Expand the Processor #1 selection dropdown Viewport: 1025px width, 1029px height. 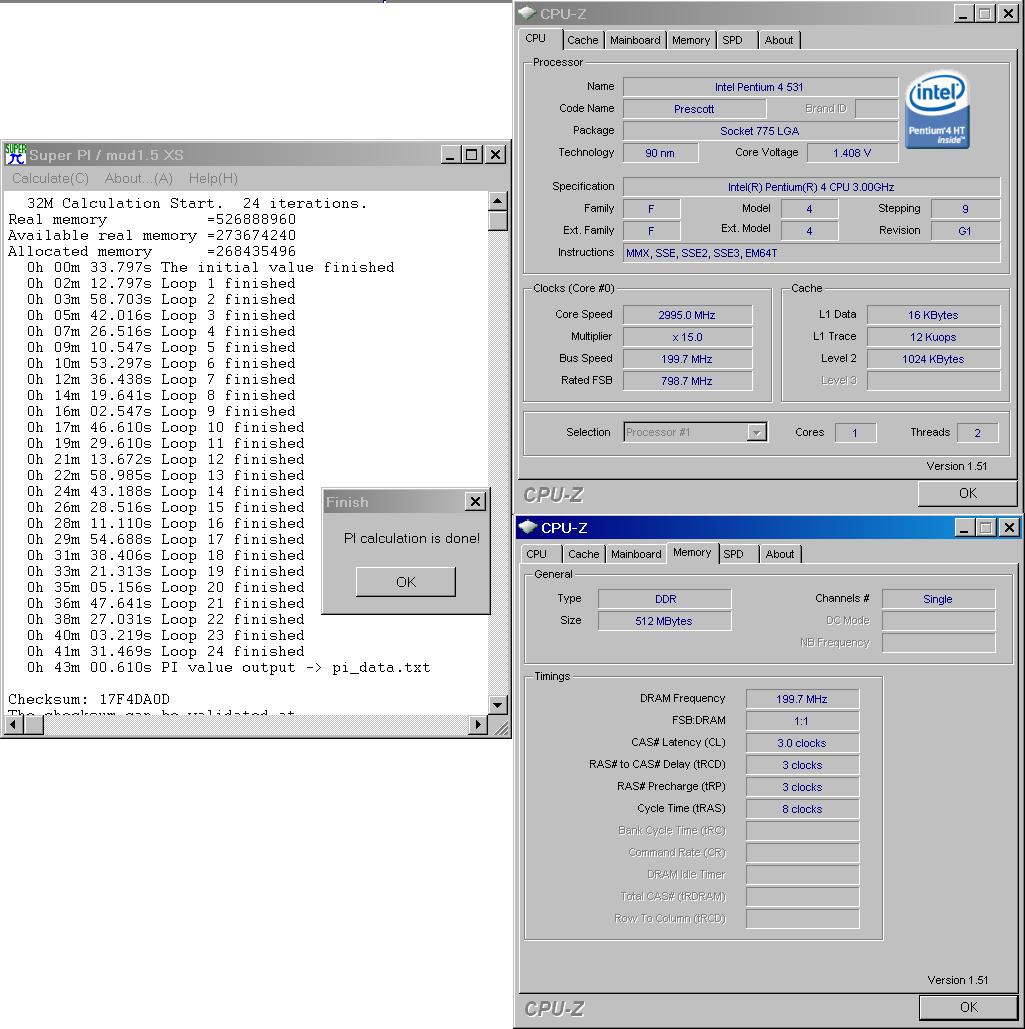757,432
